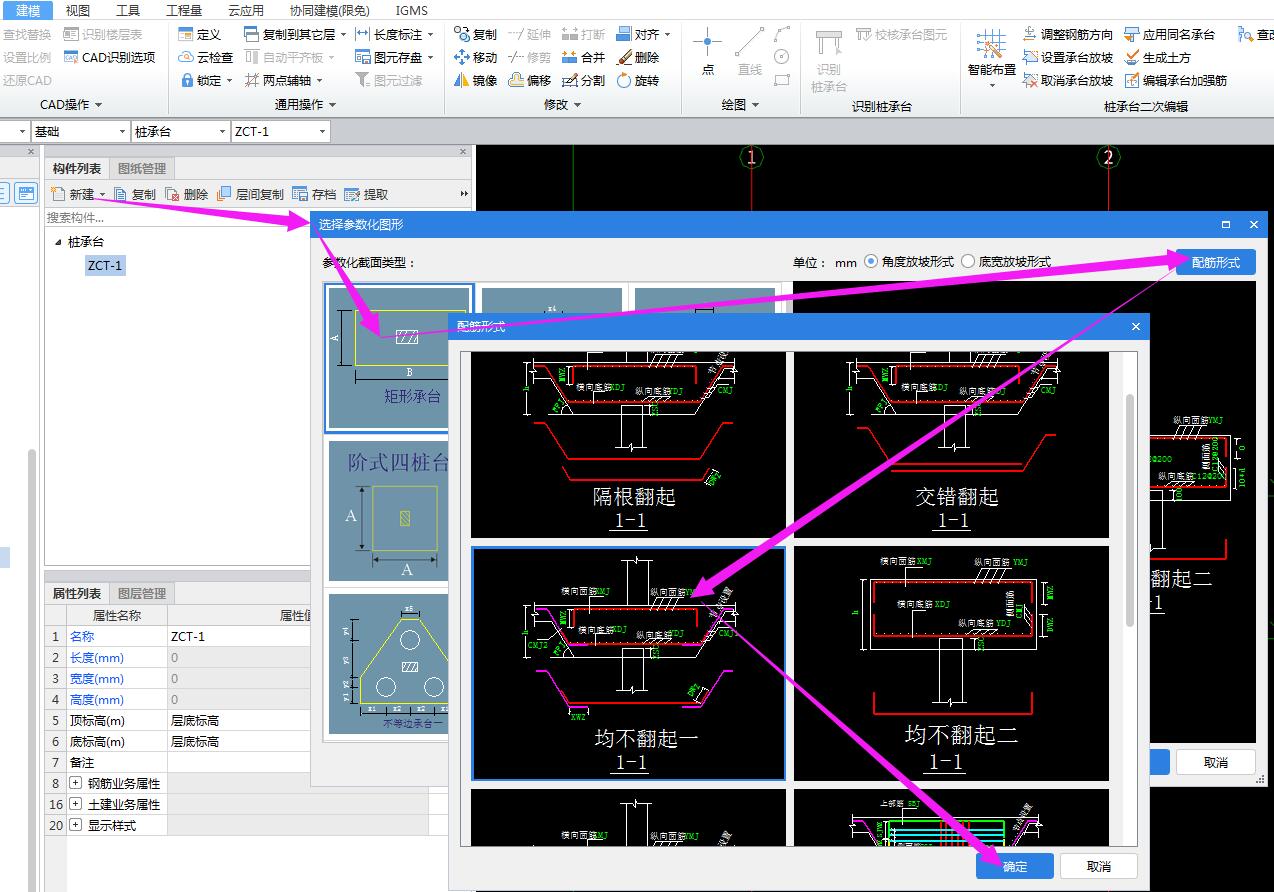
Task: Click the 删除 delete tool in ribbon
Action: click(x=638, y=57)
